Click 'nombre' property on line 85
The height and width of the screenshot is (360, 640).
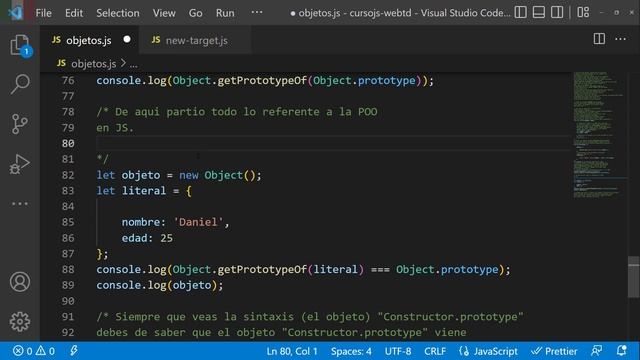tap(140, 222)
